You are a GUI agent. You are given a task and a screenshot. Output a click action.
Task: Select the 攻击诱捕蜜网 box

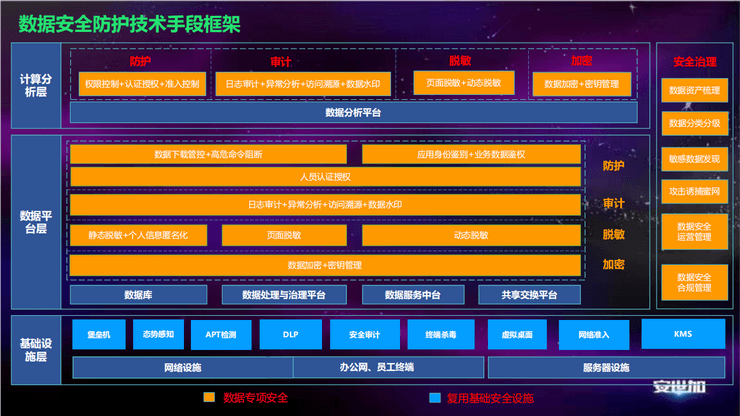click(x=694, y=191)
